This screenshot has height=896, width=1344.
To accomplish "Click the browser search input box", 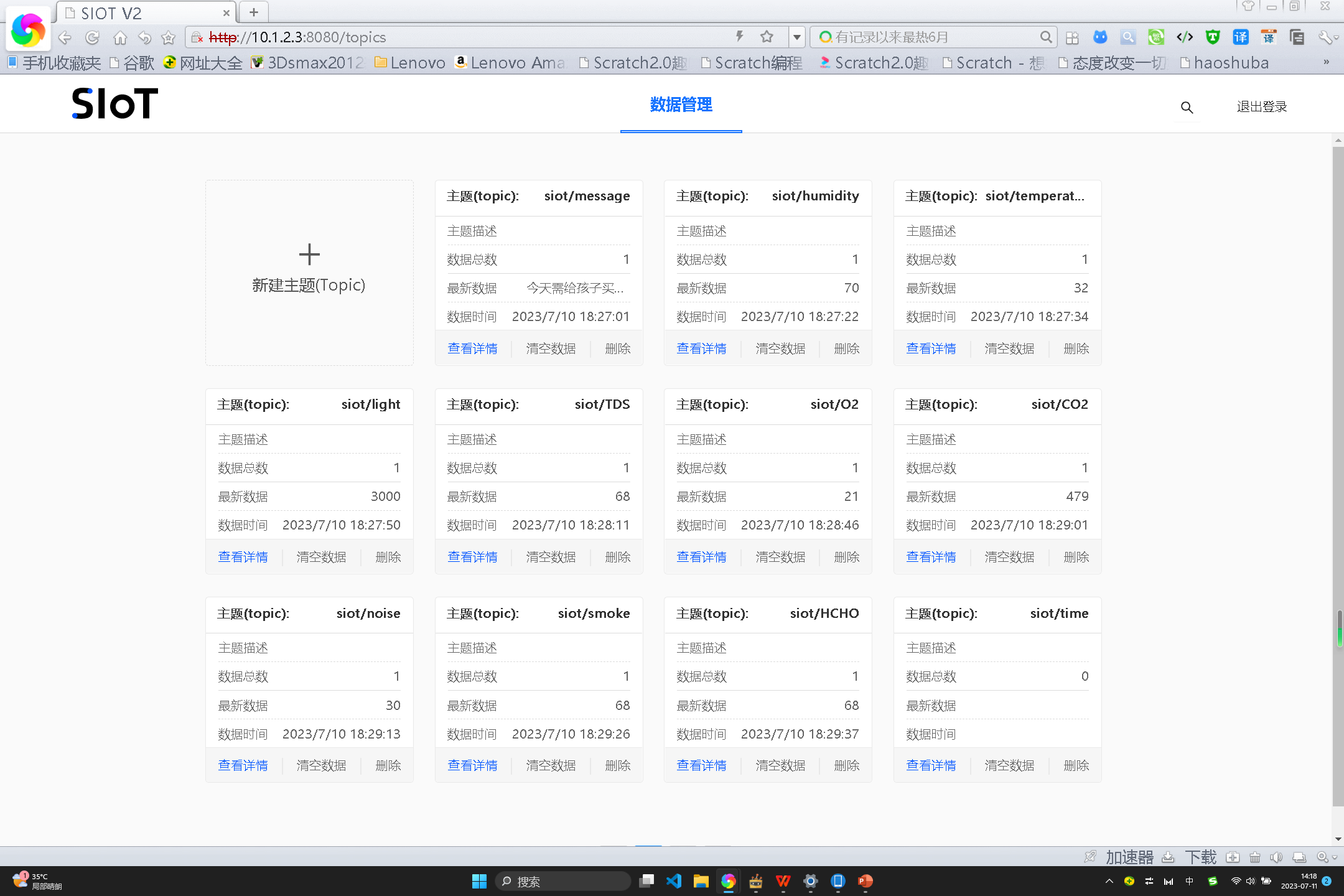I will [933, 37].
